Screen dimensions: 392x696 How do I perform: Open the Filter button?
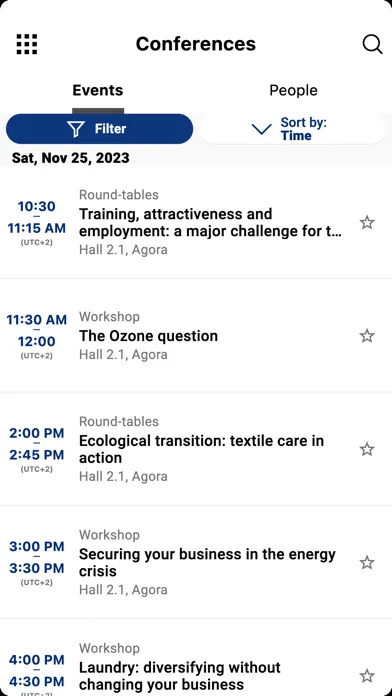pyautogui.click(x=99, y=129)
